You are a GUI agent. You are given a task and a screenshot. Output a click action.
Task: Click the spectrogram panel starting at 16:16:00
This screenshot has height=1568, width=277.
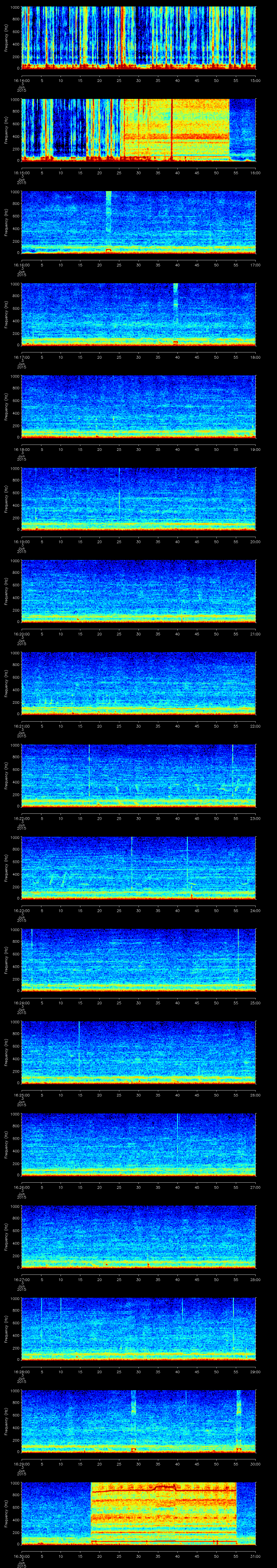(139, 222)
